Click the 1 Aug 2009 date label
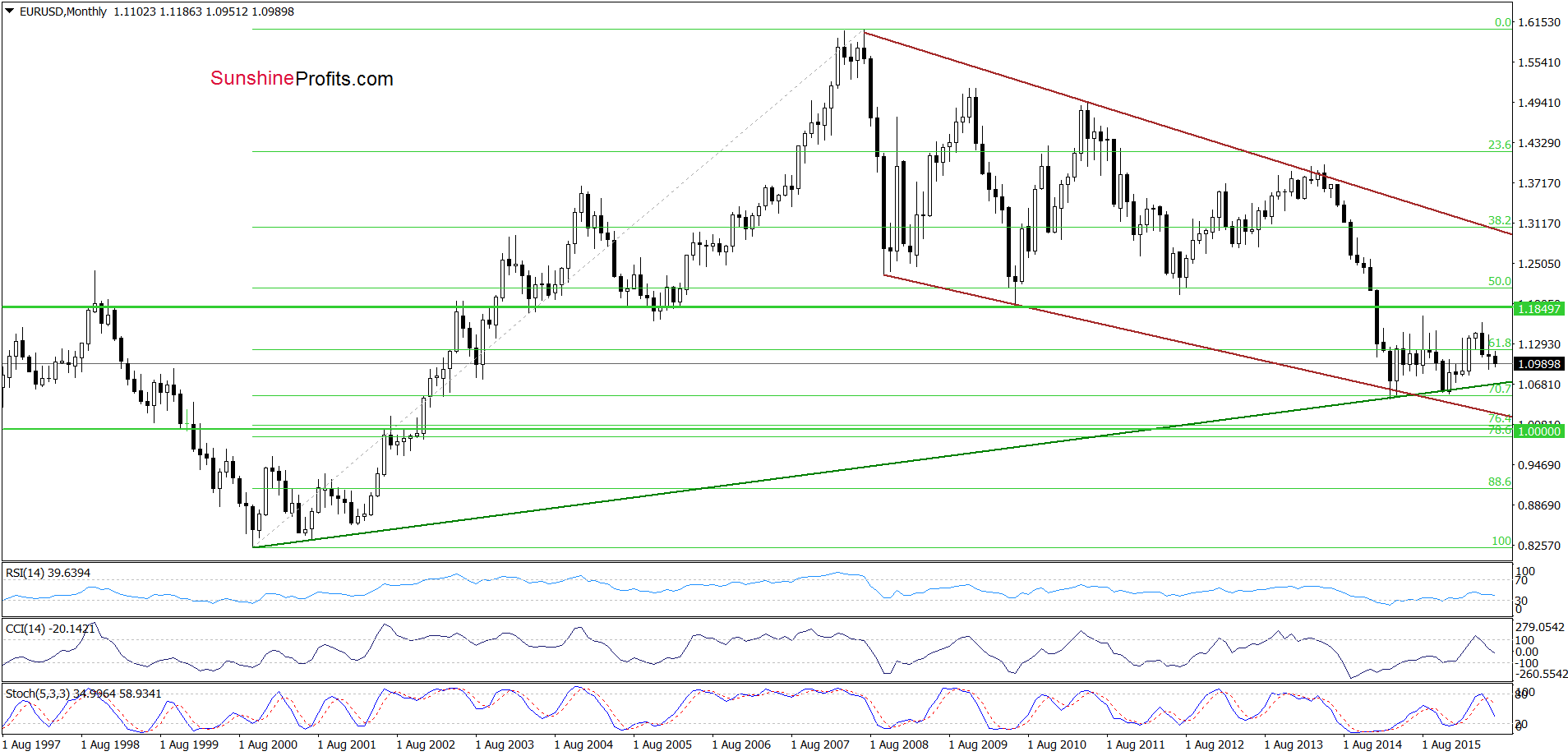 [978, 744]
